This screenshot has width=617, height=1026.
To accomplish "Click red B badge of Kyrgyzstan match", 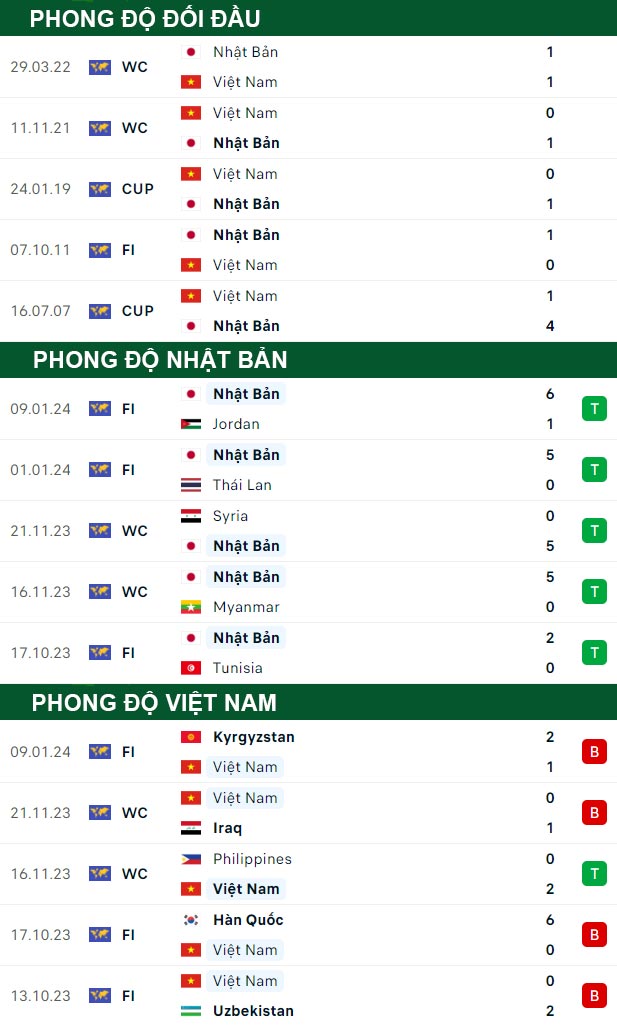I will pos(594,752).
